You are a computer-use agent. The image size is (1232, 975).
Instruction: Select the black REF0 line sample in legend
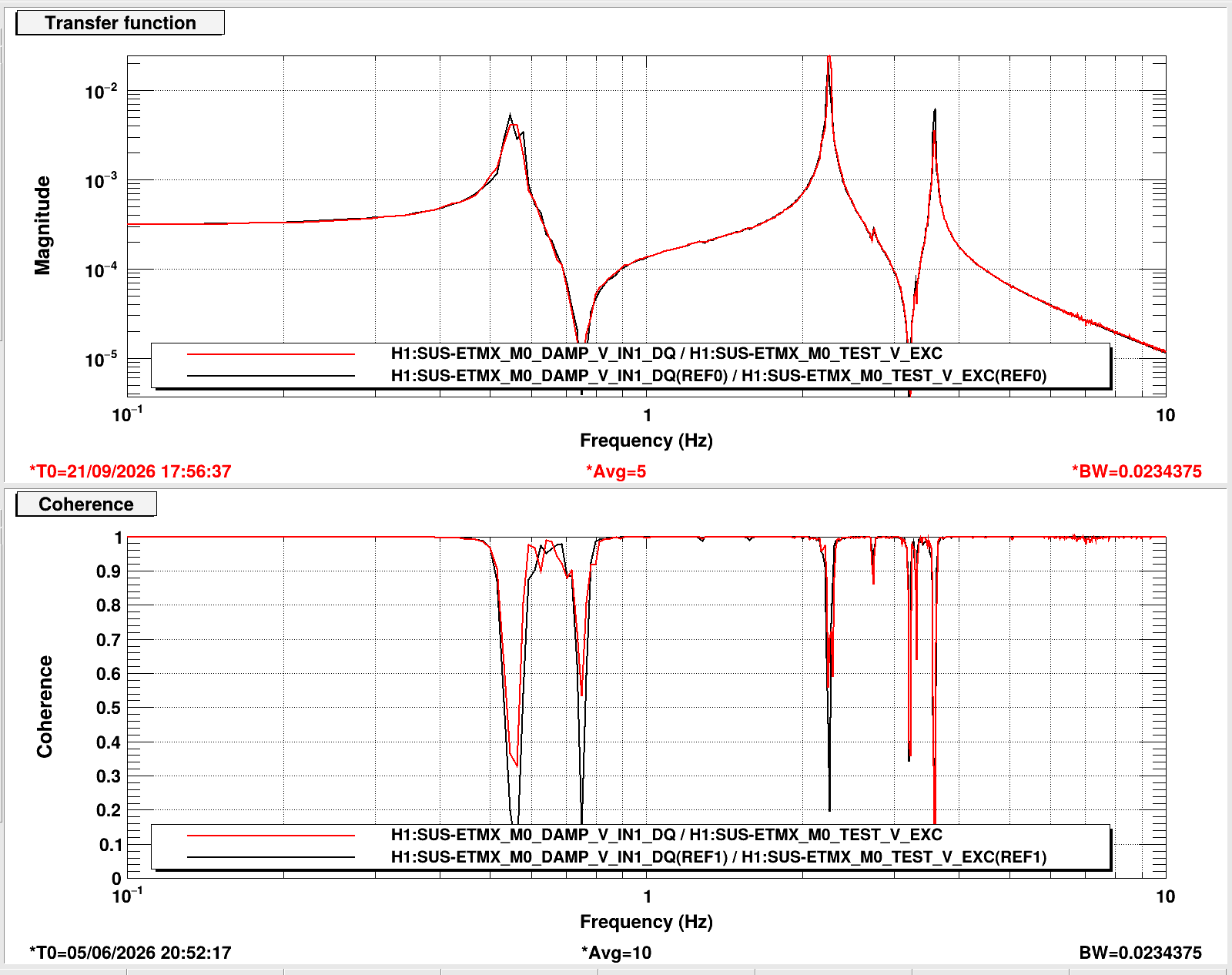[271, 376]
